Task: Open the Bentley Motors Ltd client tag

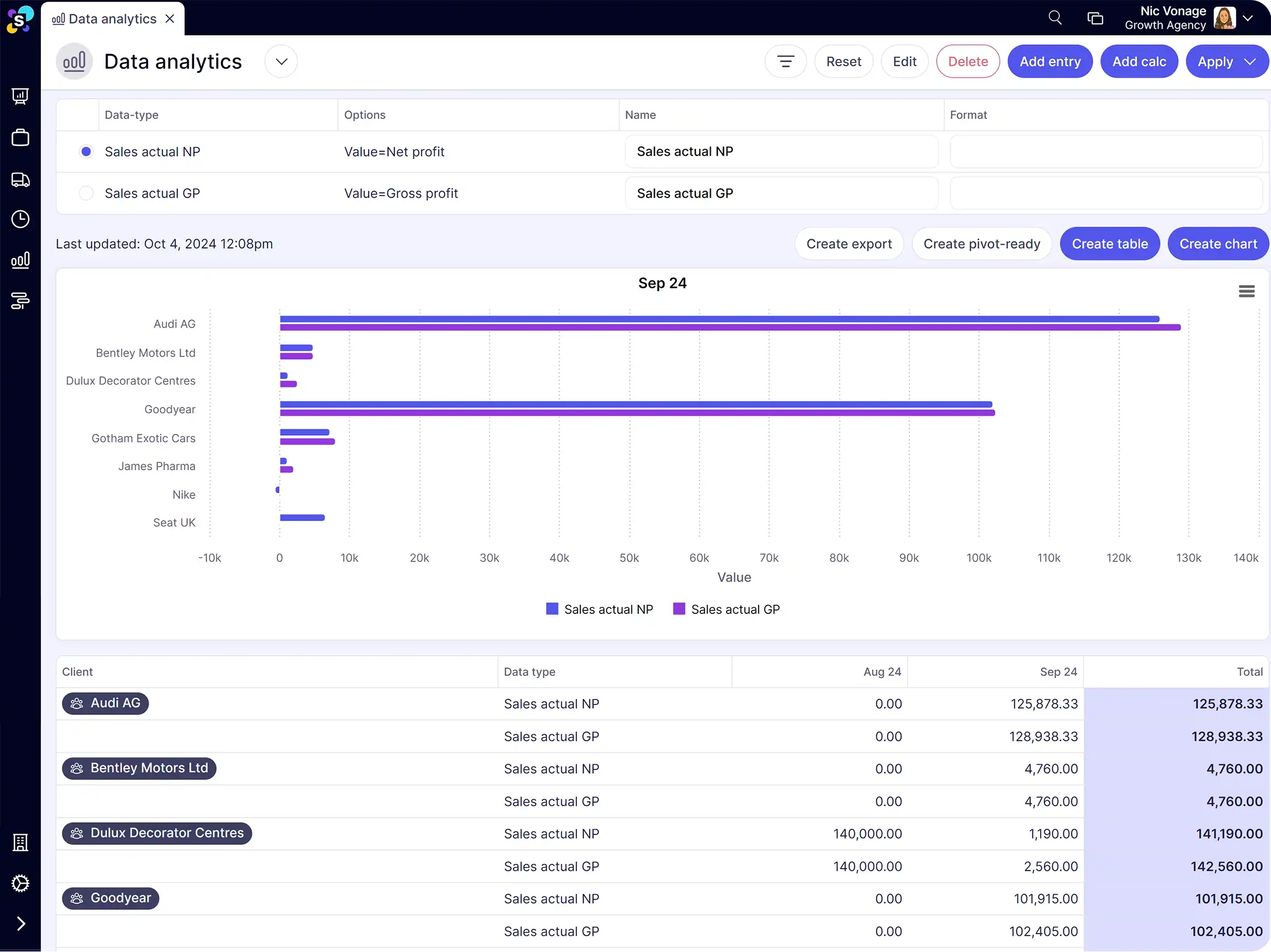Action: tap(139, 769)
